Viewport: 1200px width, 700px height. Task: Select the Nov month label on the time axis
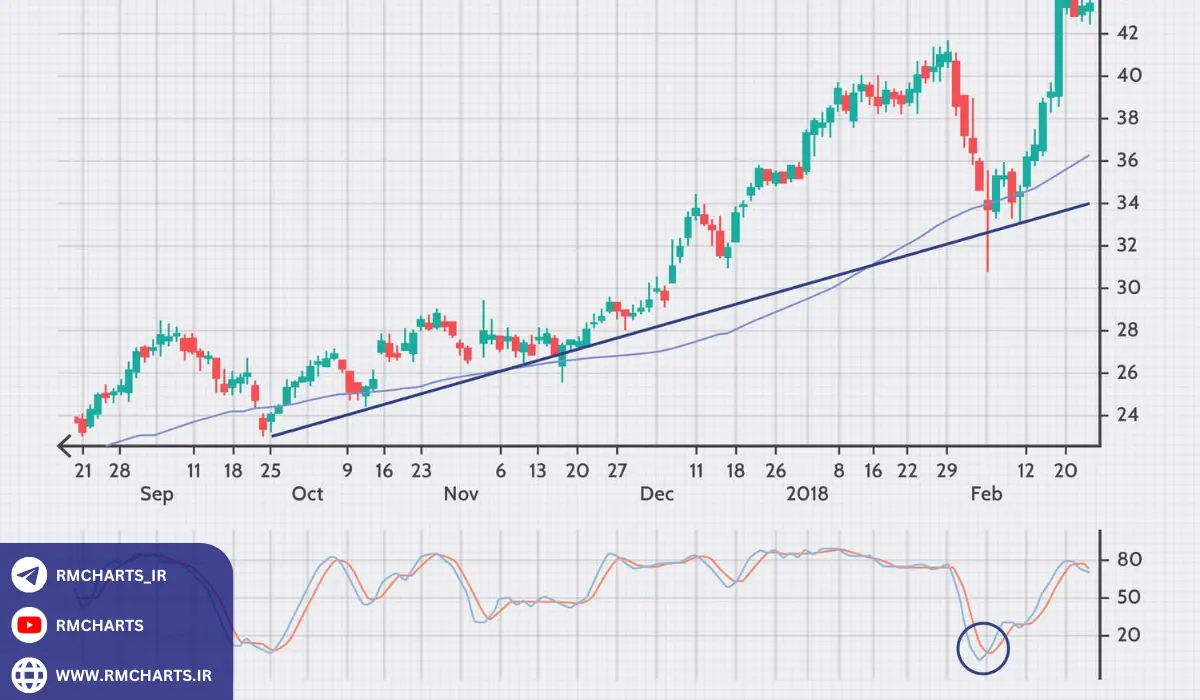(x=461, y=494)
